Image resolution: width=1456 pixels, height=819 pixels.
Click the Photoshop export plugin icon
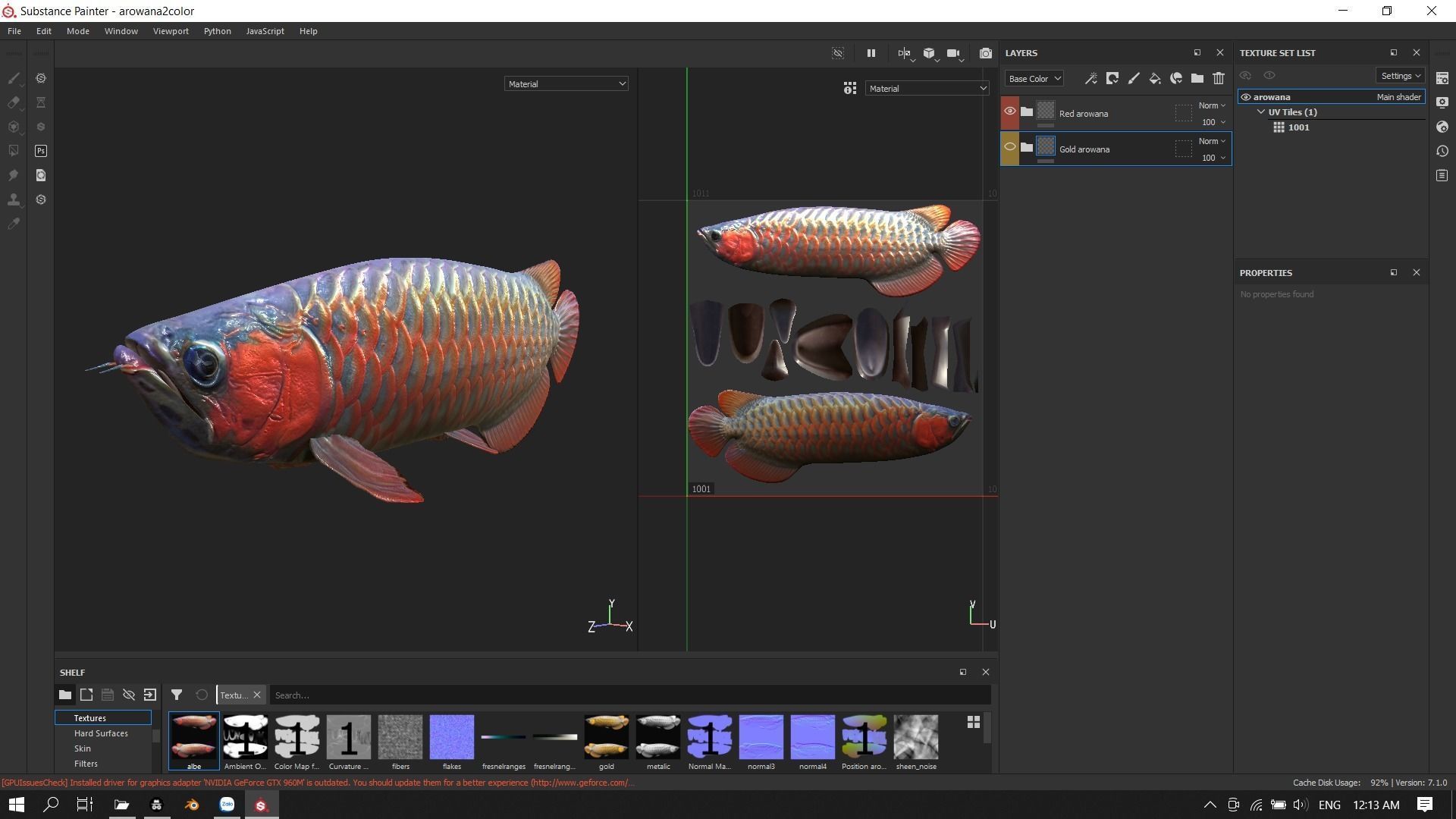tap(41, 151)
